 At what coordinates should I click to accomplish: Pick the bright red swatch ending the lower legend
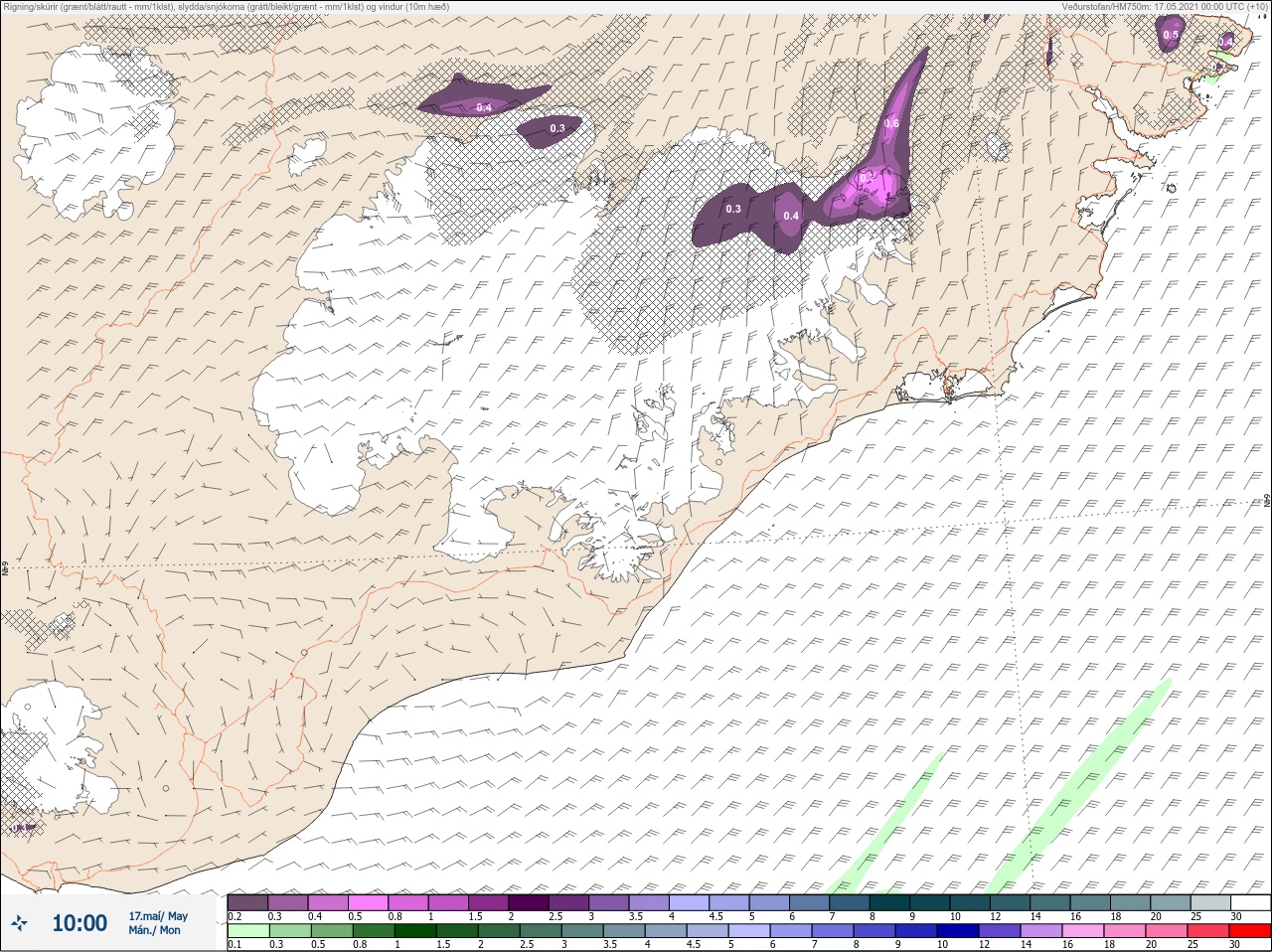pos(1250,932)
